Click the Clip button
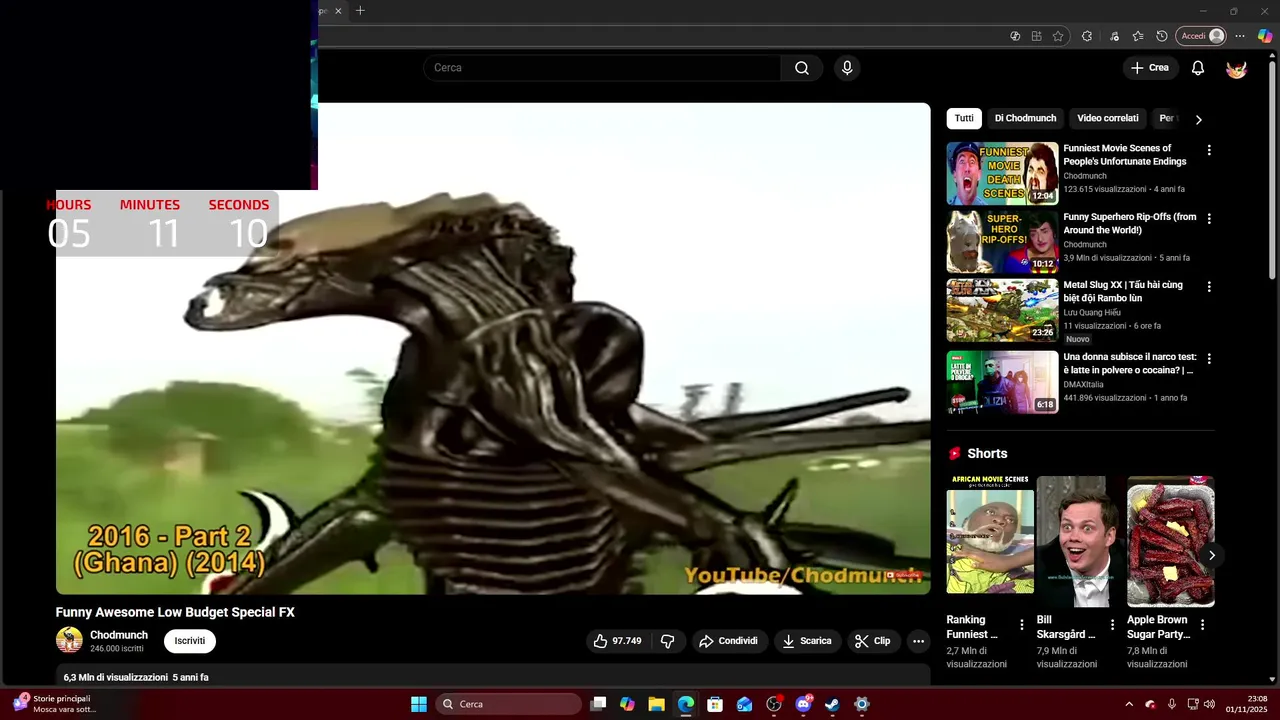This screenshot has width=1280, height=720. click(x=873, y=641)
